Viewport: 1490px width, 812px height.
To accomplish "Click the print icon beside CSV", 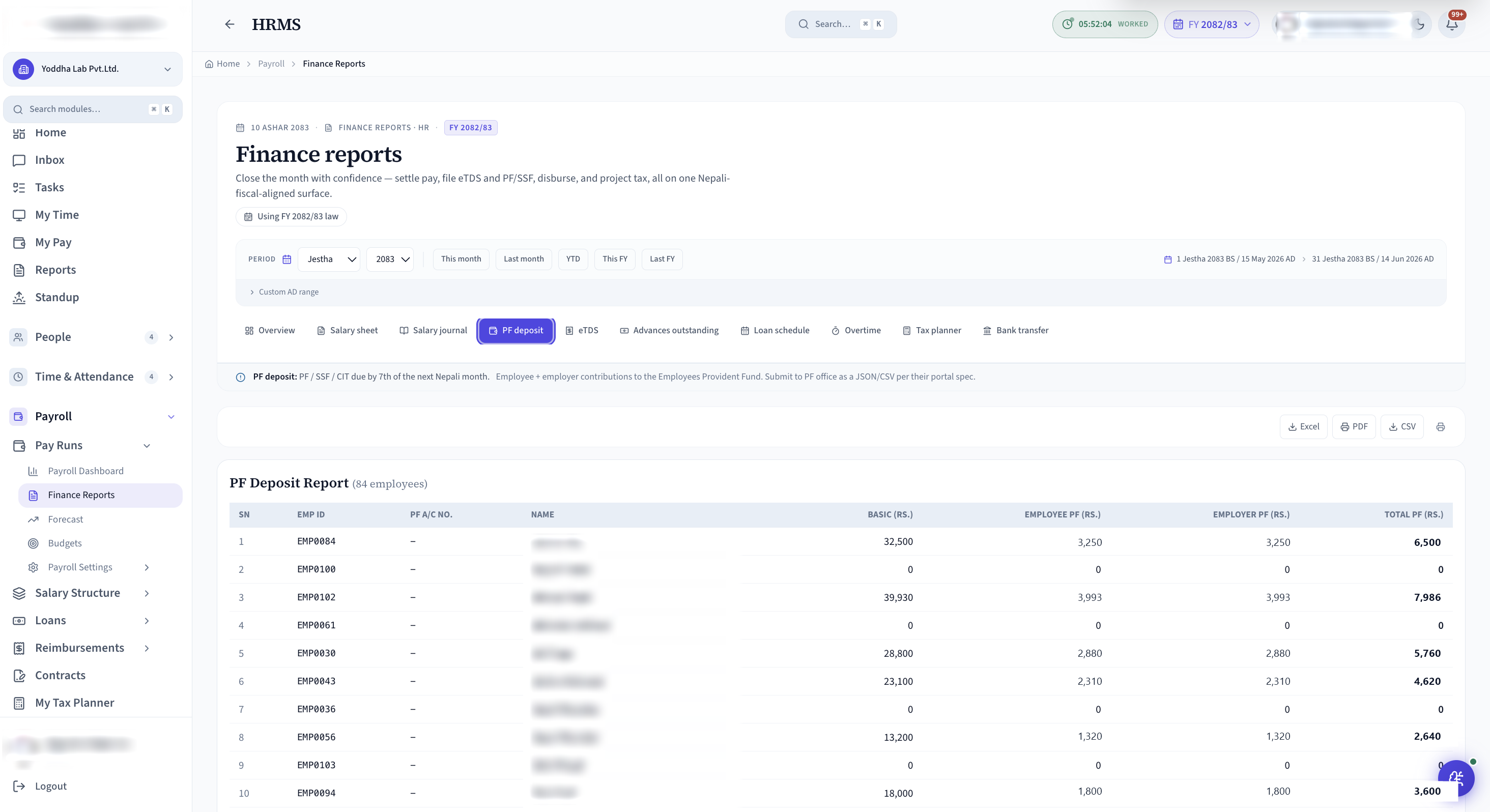I will coord(1440,427).
